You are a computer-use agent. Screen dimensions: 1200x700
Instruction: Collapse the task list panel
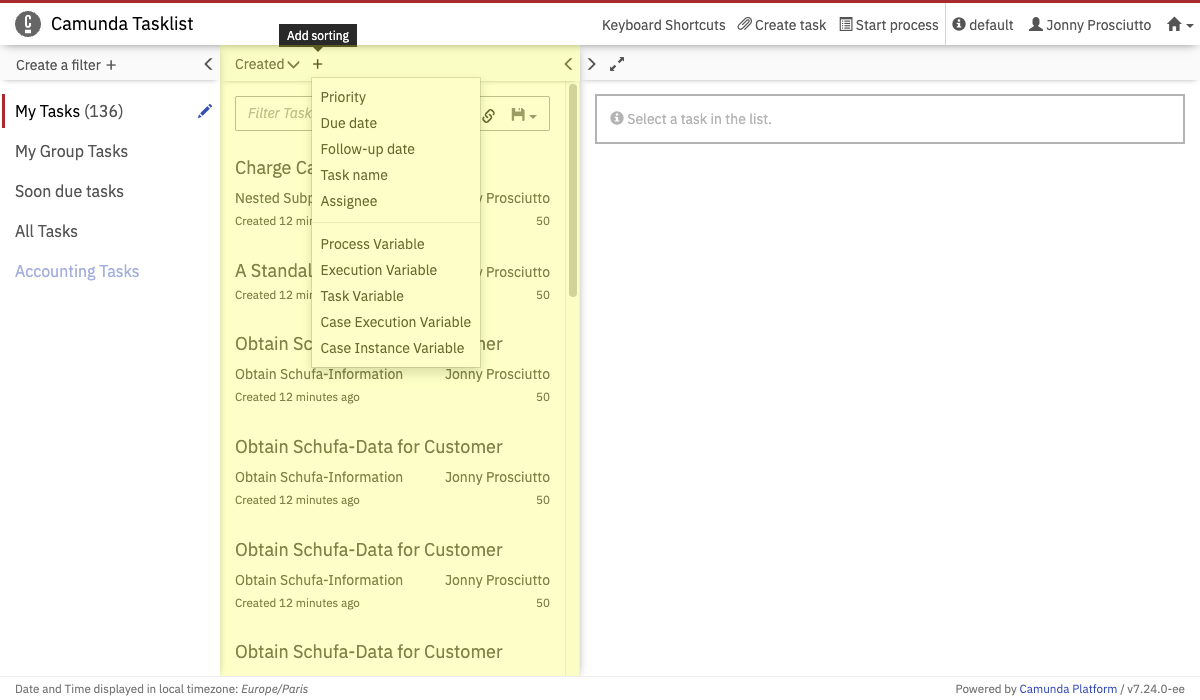click(568, 64)
